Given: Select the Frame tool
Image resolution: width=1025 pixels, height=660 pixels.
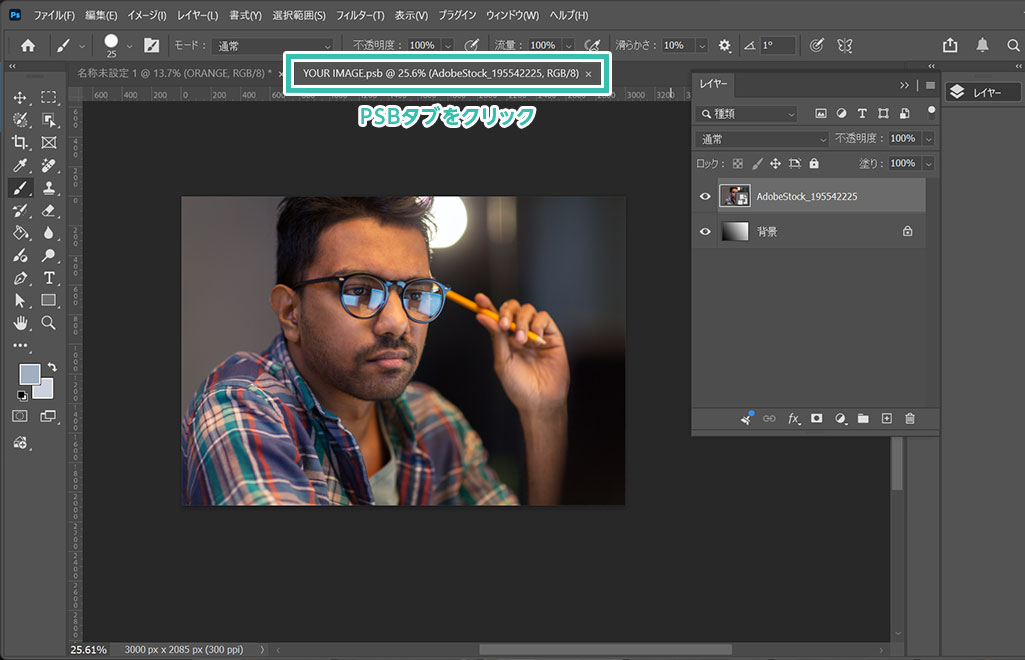Looking at the screenshot, I should click(x=48, y=142).
